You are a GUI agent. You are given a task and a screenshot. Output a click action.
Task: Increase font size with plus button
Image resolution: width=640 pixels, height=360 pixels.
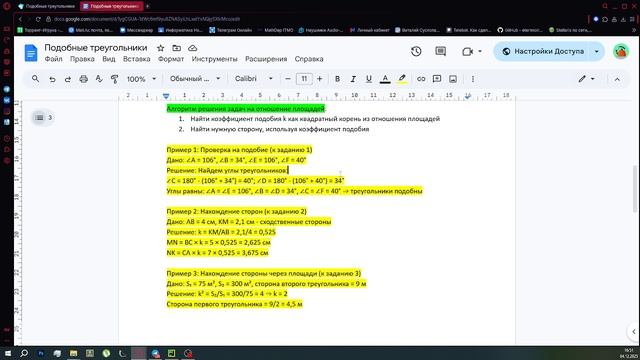click(320, 79)
